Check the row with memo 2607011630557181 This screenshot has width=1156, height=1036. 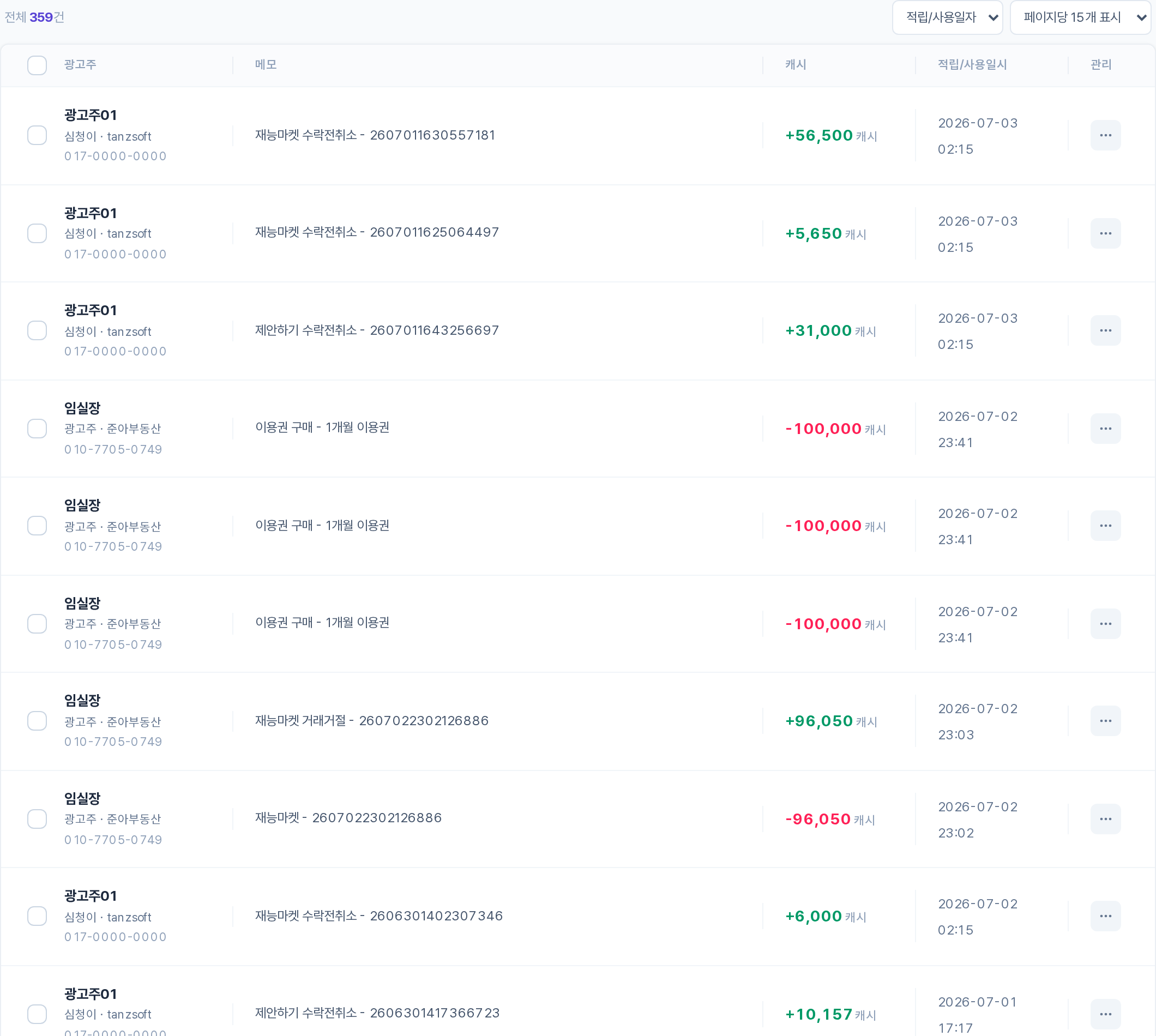pyautogui.click(x=37, y=135)
